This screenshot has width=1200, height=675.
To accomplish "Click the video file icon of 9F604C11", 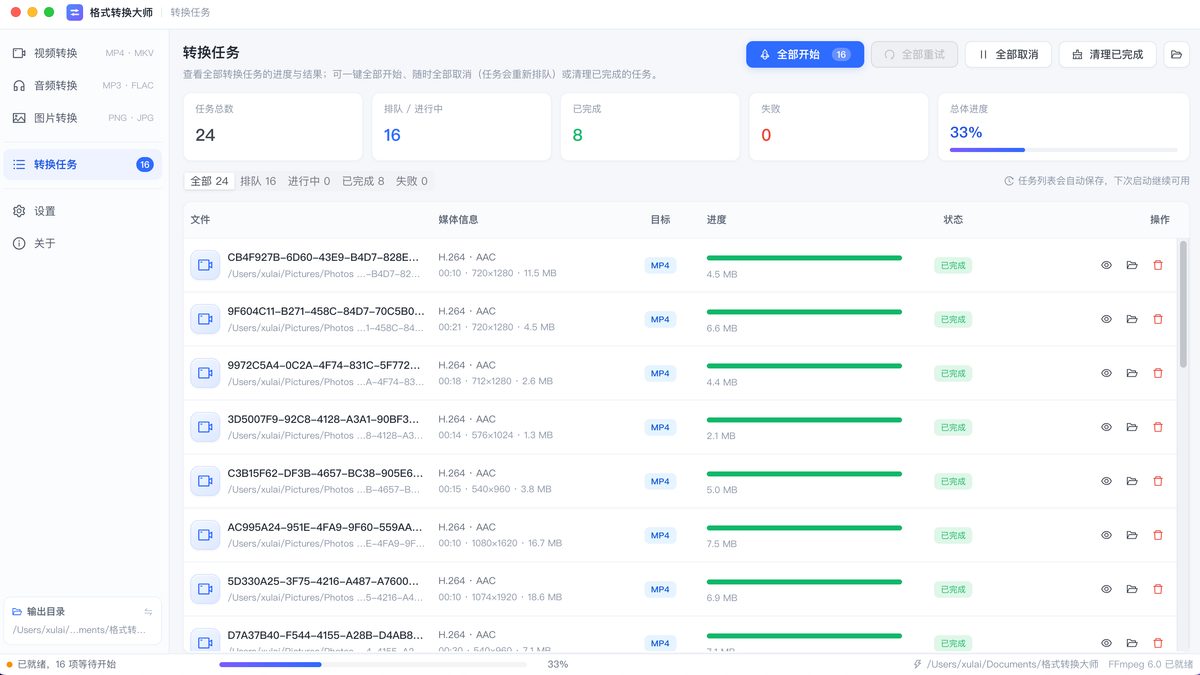I will (x=205, y=319).
